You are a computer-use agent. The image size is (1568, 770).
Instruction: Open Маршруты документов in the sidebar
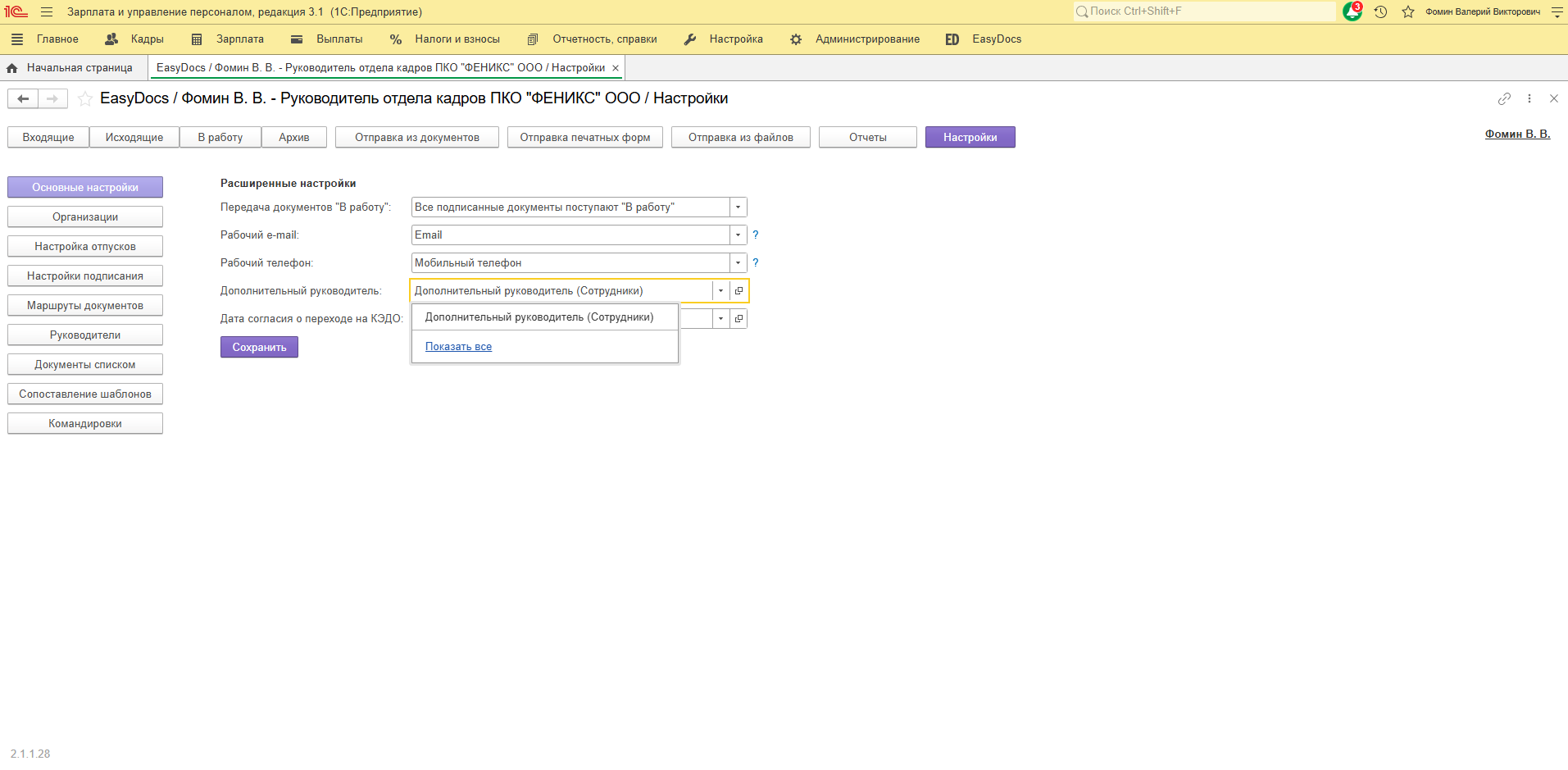[85, 305]
